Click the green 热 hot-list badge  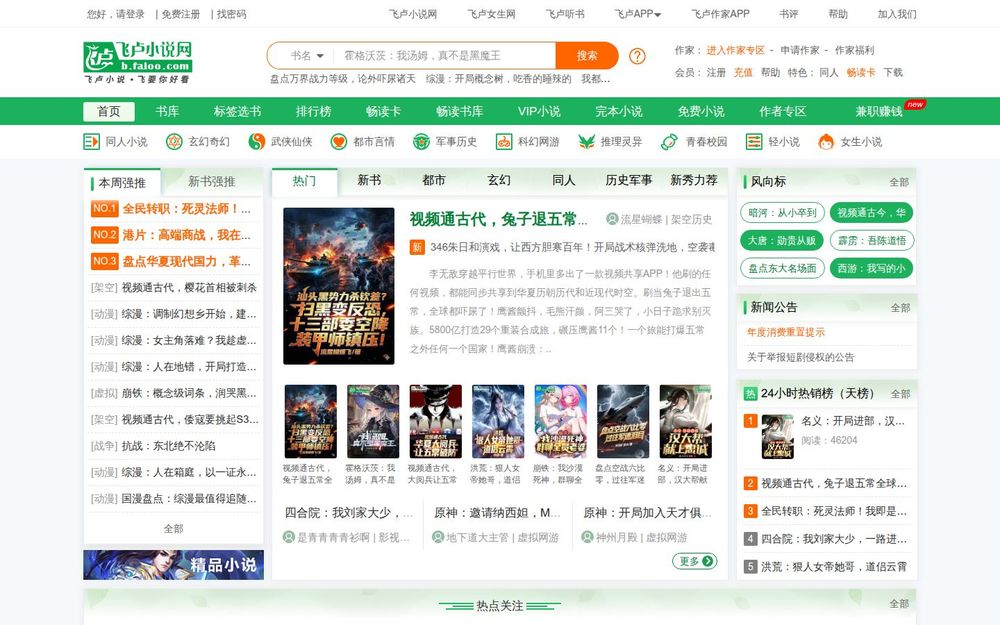tap(751, 393)
